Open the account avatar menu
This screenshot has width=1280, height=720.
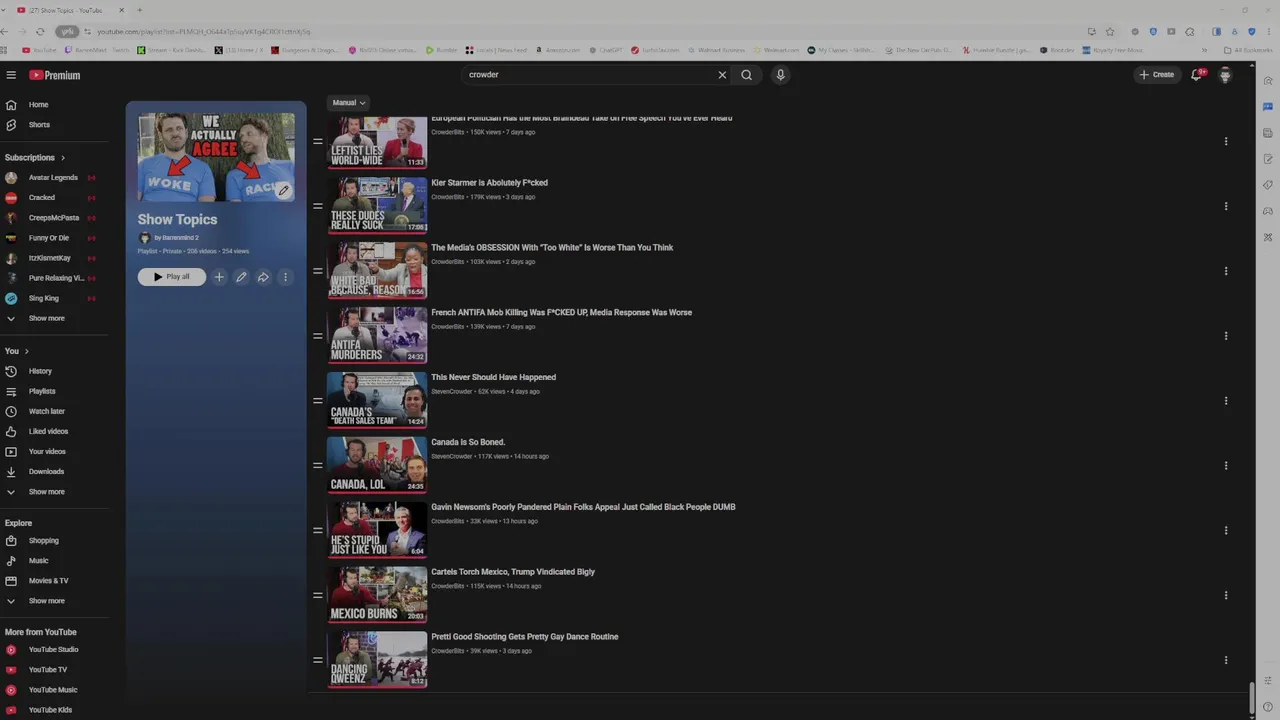1225,75
